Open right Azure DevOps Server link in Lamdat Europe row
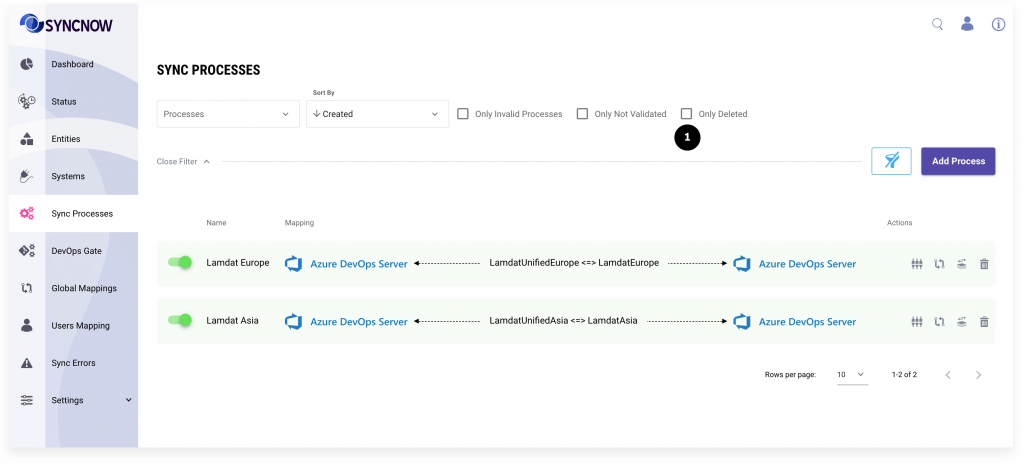 click(x=807, y=264)
